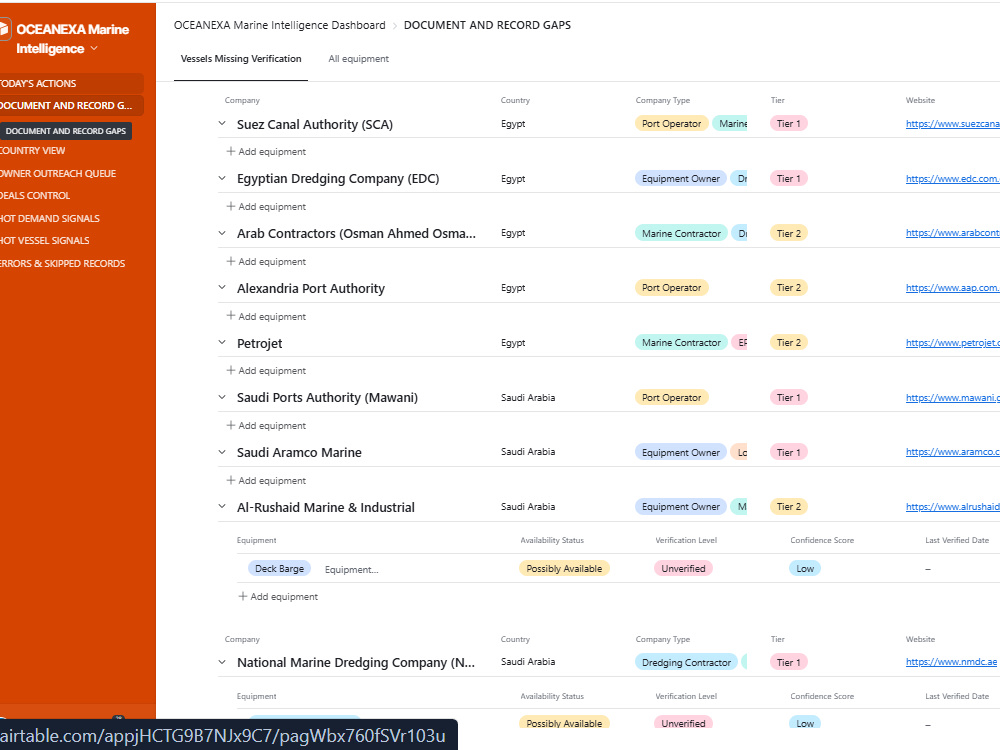Open ERRORS & SKIPPED RECORDS page
1000x750 pixels.
click(x=62, y=263)
